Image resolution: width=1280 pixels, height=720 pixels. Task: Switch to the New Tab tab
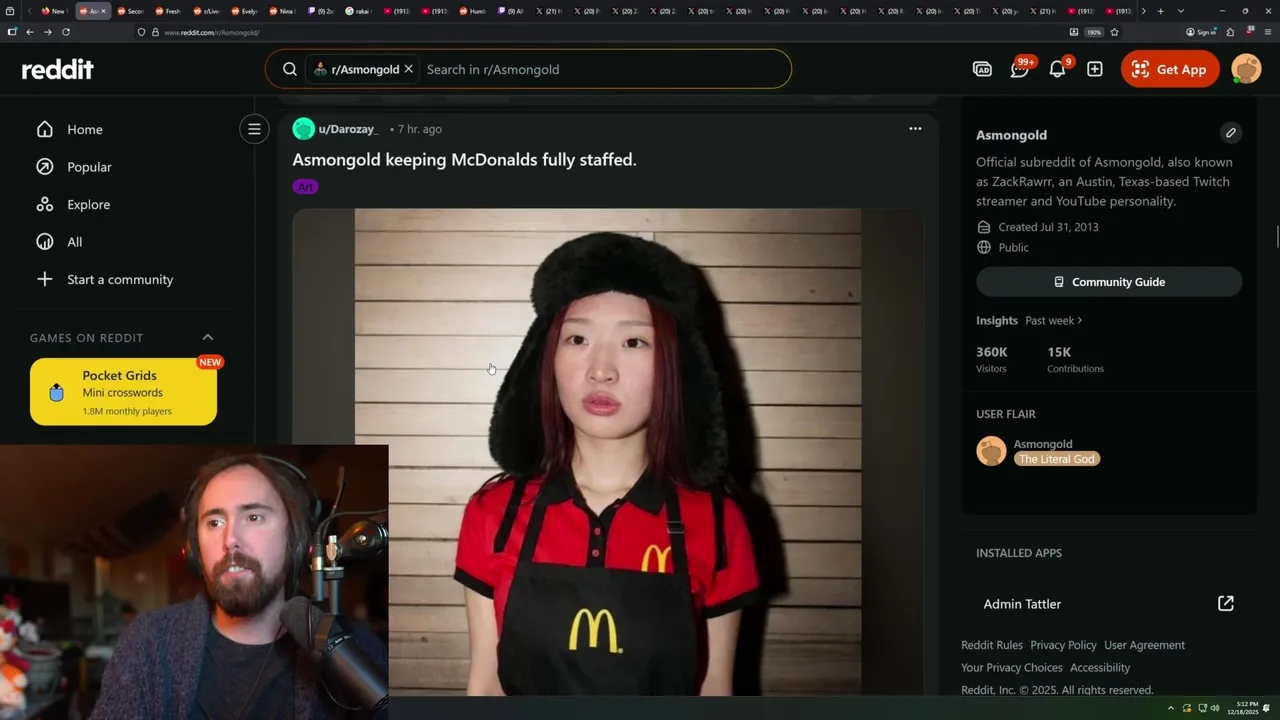53,11
